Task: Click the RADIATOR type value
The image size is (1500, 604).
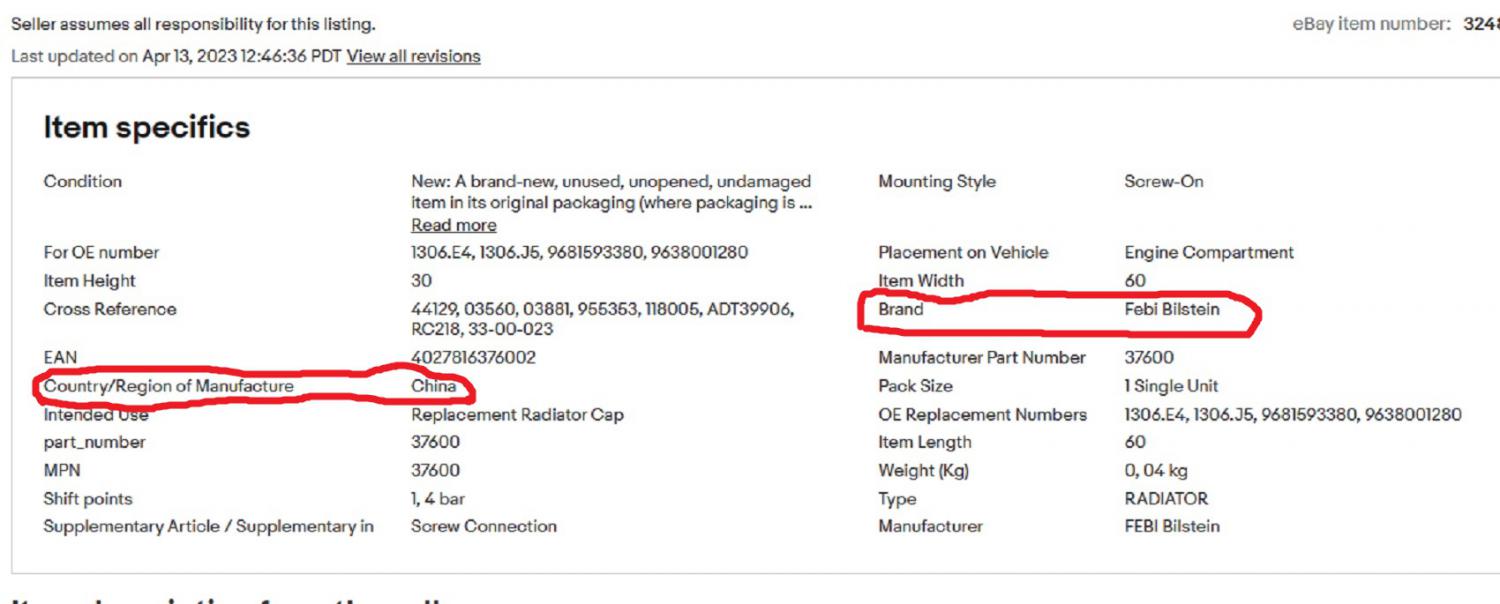Action: tap(1166, 498)
